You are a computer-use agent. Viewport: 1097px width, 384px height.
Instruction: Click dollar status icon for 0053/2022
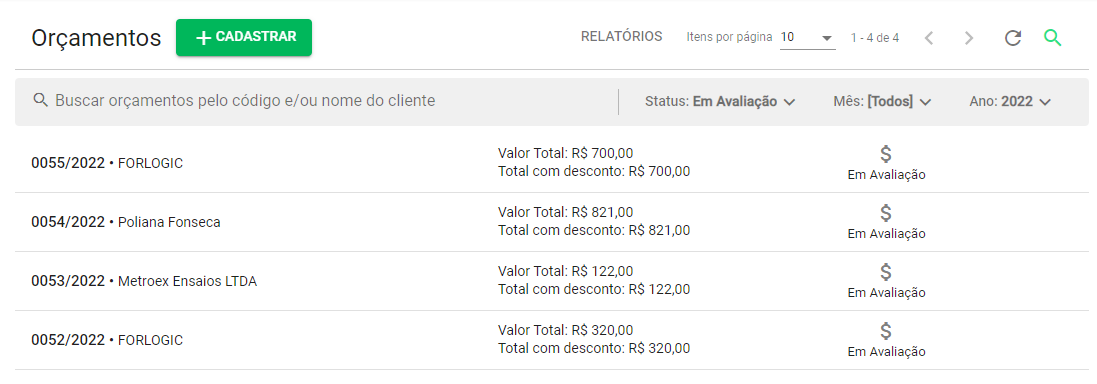click(886, 272)
